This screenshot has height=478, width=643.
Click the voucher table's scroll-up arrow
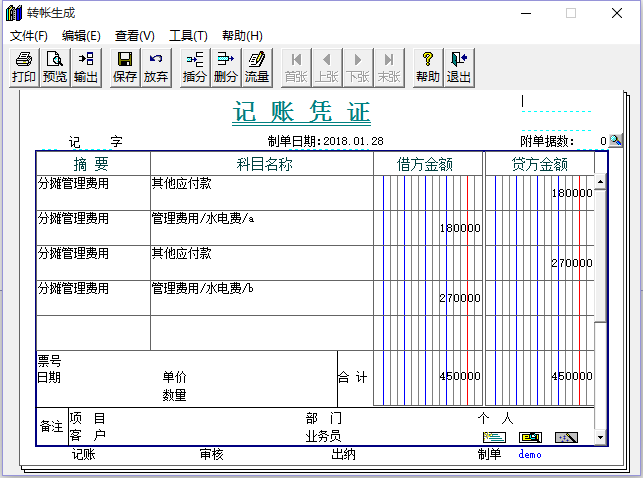(600, 183)
